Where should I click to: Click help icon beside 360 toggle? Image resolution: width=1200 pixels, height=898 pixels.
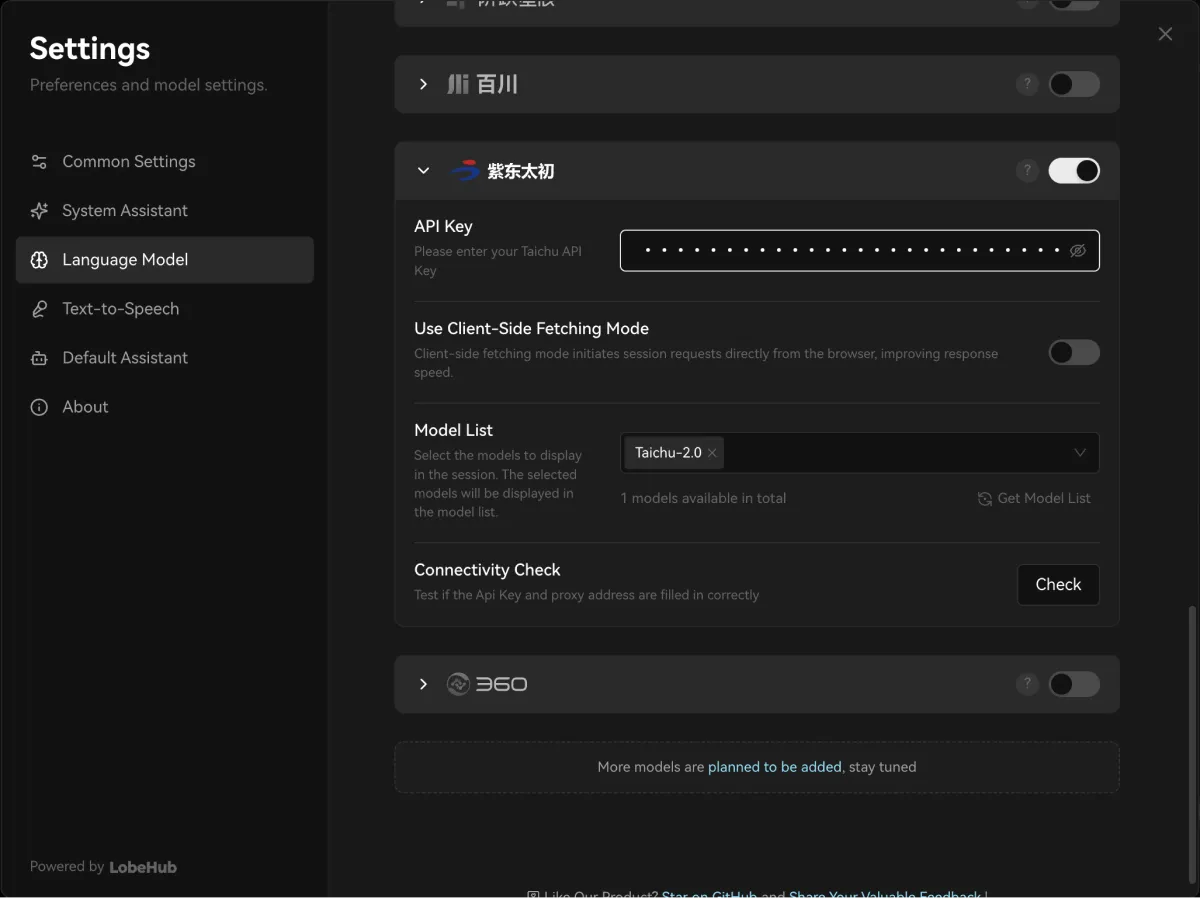pyautogui.click(x=1027, y=684)
